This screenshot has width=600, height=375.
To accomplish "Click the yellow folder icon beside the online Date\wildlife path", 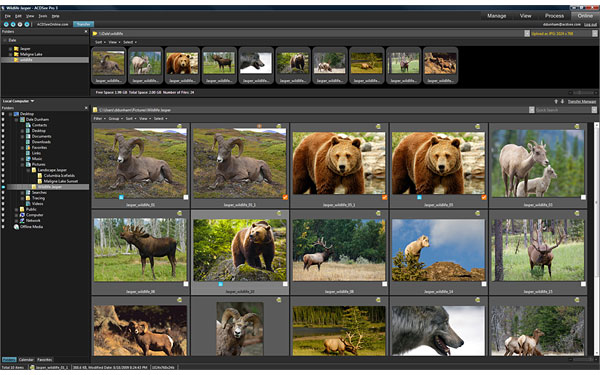I will pos(95,34).
